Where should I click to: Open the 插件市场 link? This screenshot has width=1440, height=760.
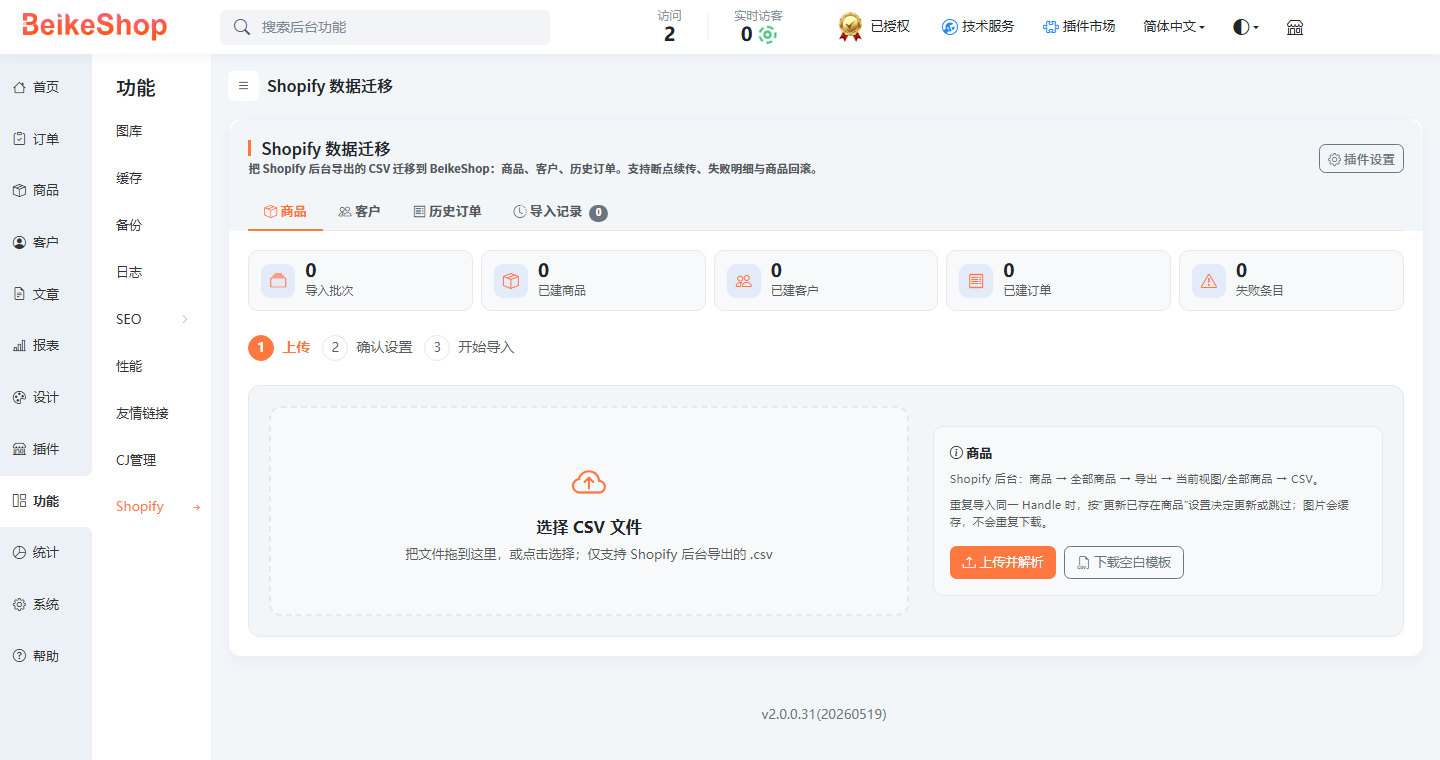[1079, 27]
